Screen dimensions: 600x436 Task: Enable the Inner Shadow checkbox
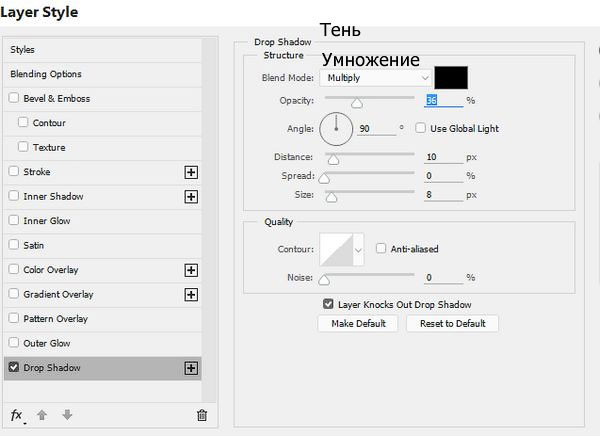[14, 196]
